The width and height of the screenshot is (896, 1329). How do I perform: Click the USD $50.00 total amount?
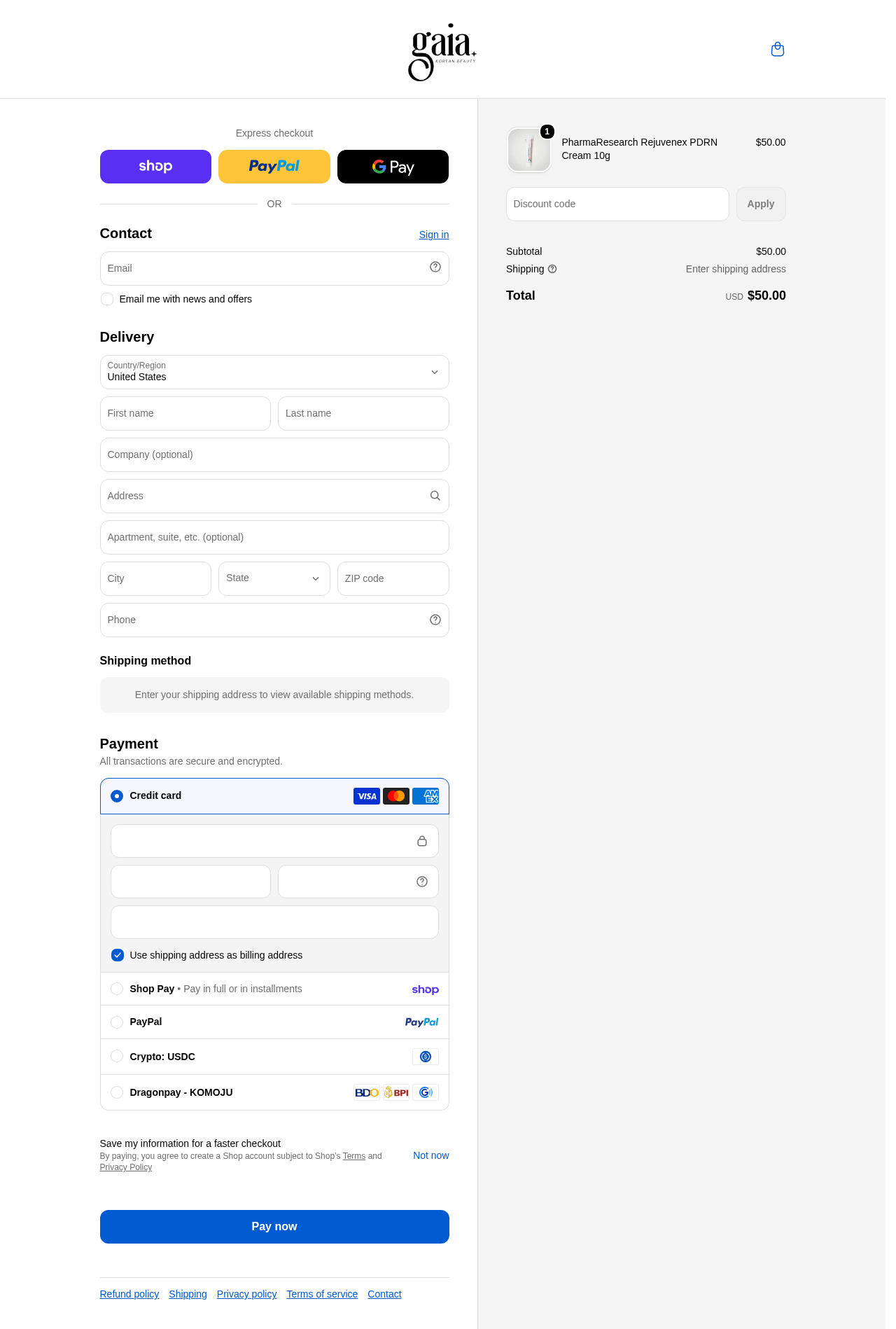coord(755,295)
